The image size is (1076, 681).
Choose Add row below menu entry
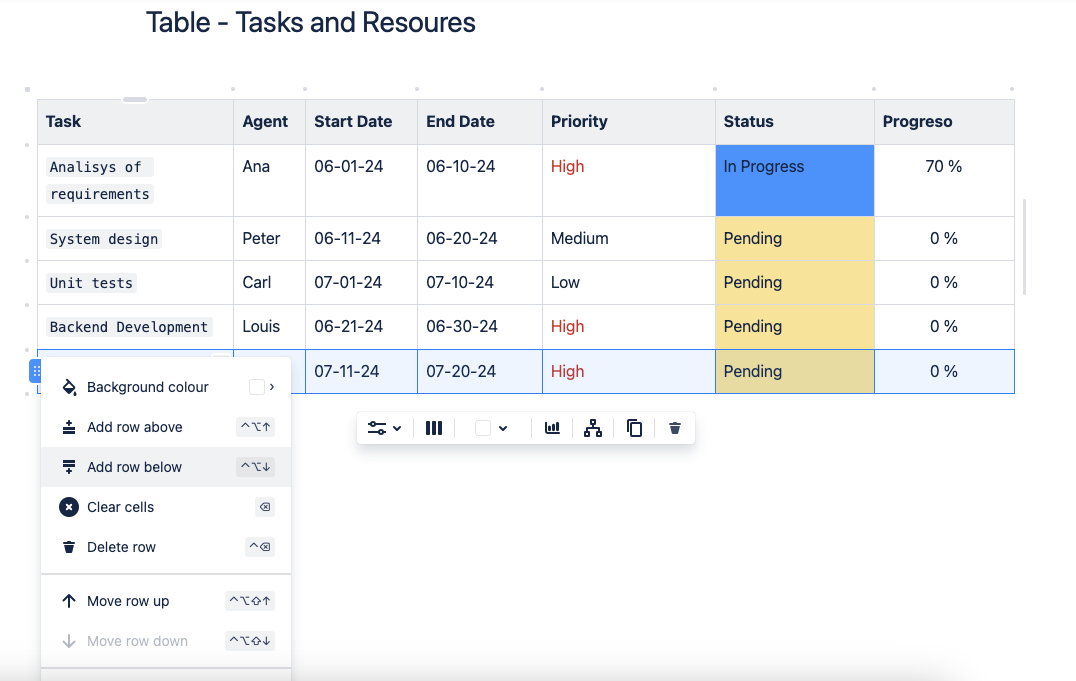click(135, 467)
